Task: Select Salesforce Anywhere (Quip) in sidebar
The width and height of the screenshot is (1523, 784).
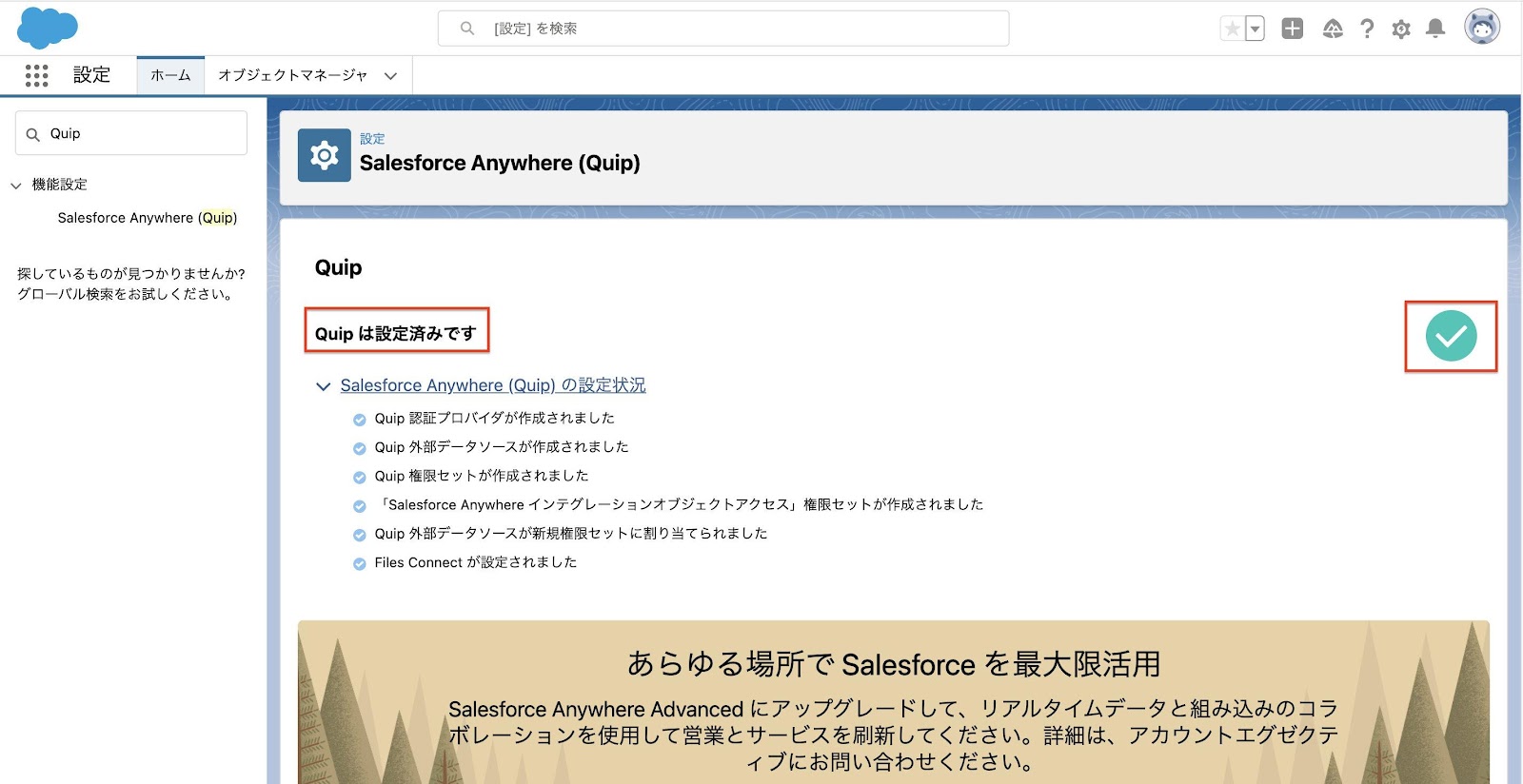Action: coord(148,218)
